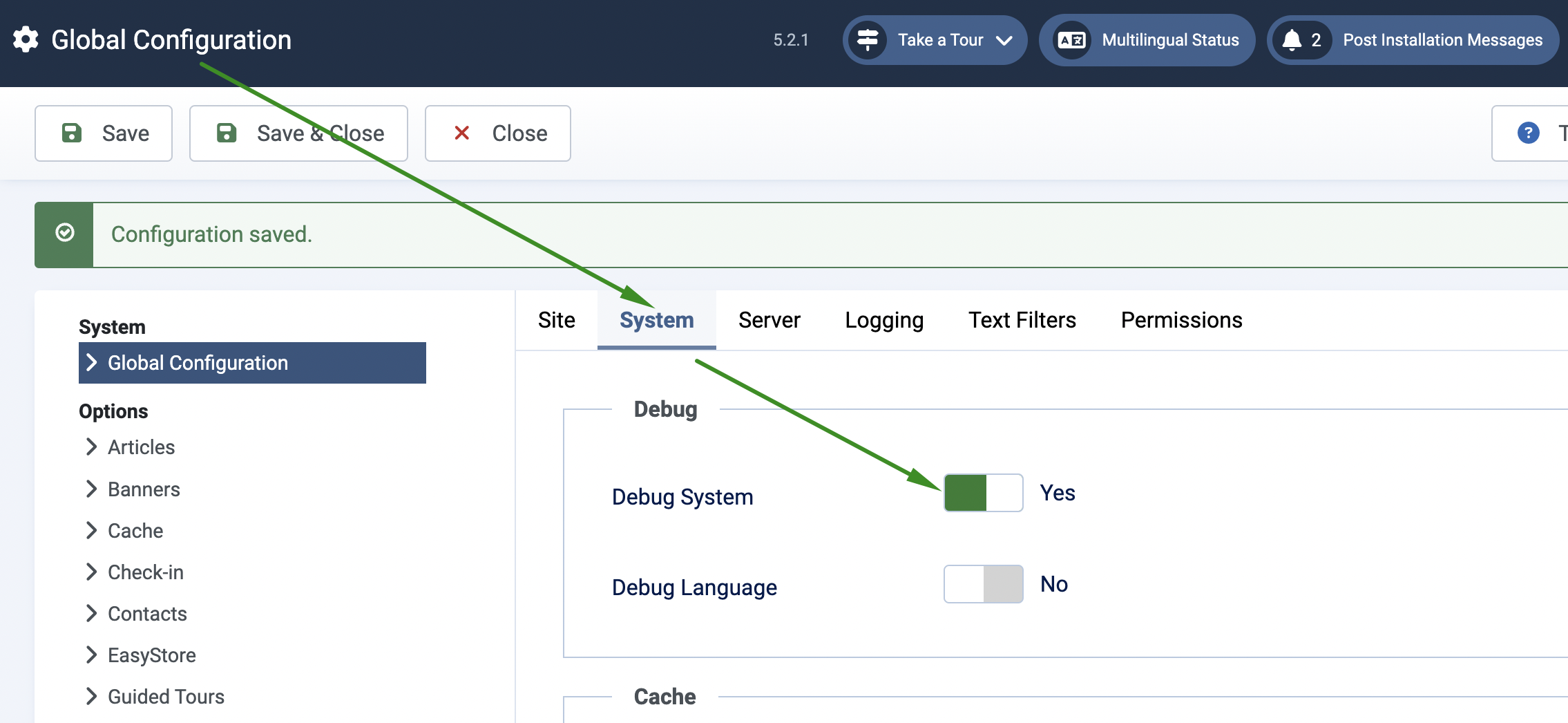1568x723 pixels.
Task: Select Global Configuration in the sidebar
Action: (198, 363)
